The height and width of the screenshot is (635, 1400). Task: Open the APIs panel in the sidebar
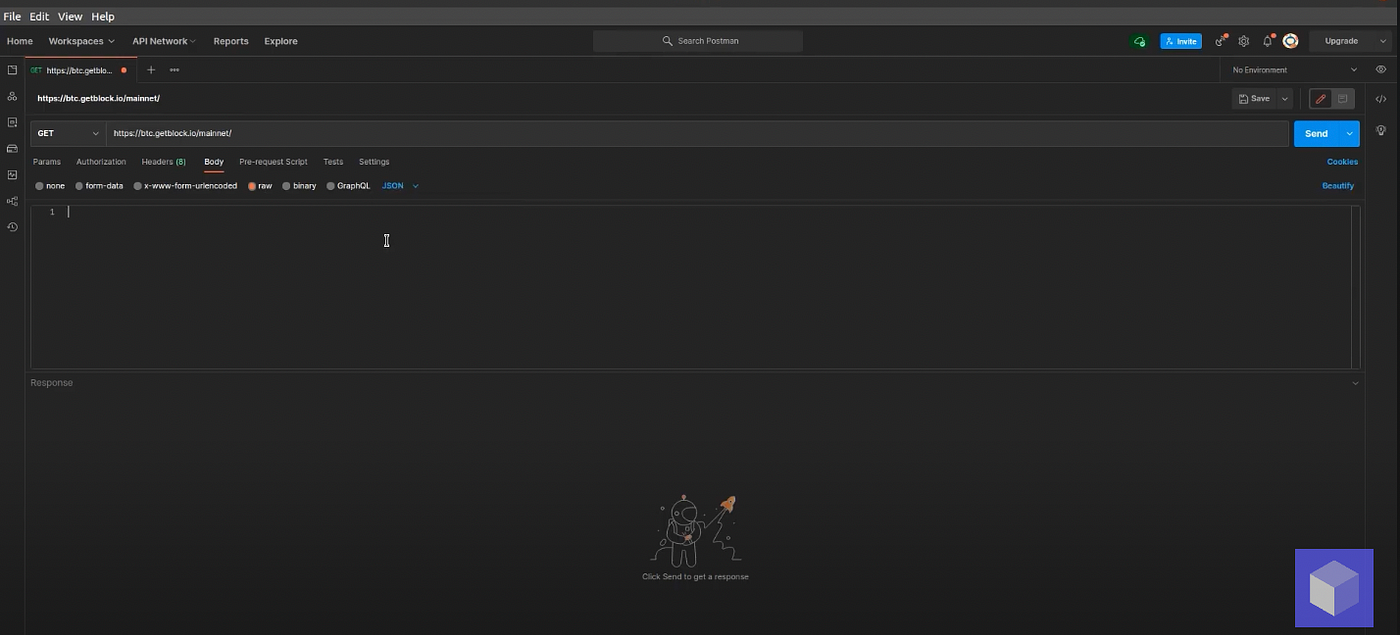coord(12,95)
